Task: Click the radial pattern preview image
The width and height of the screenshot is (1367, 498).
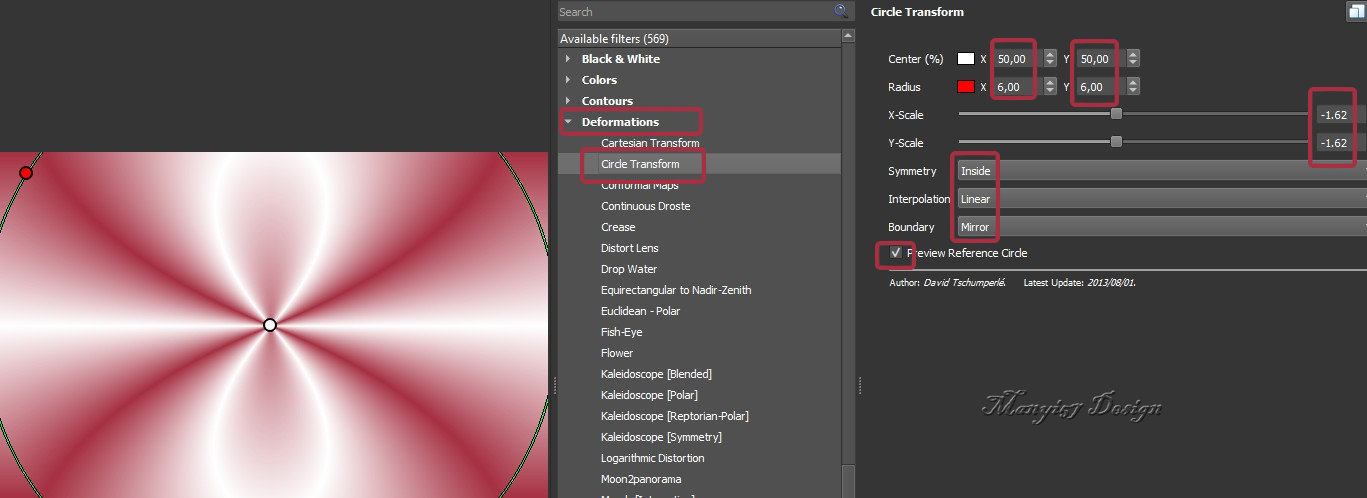Action: click(274, 325)
